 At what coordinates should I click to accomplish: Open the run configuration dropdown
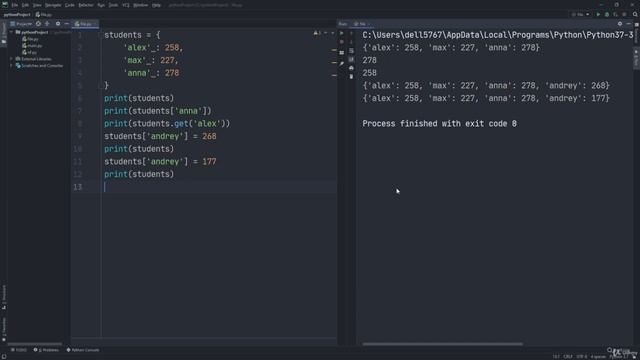(x=581, y=14)
